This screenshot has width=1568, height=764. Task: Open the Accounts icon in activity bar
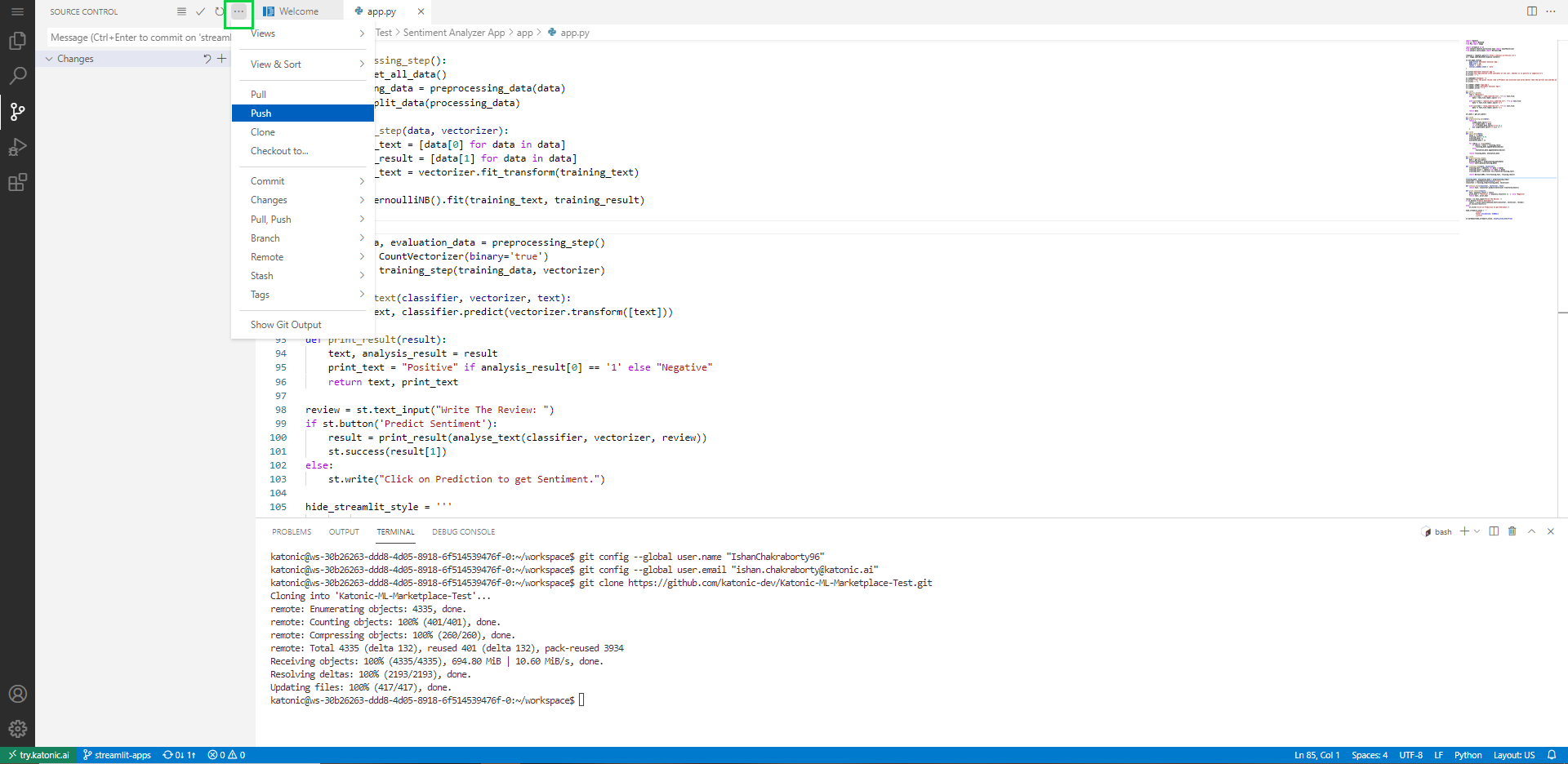tap(17, 694)
